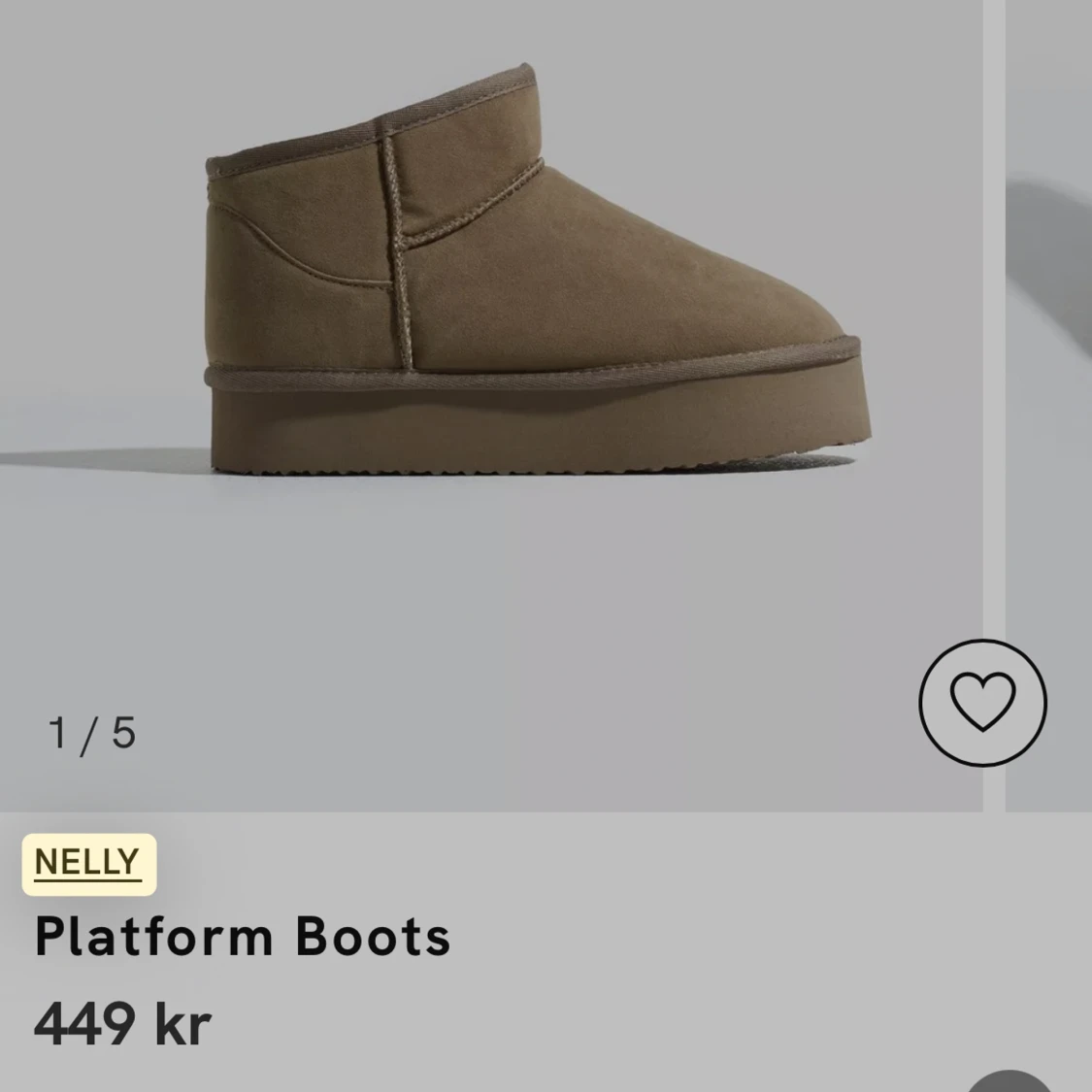Tap the dark round button in the bottom corner
This screenshot has width=1092, height=1092.
pyautogui.click(x=1009, y=1081)
